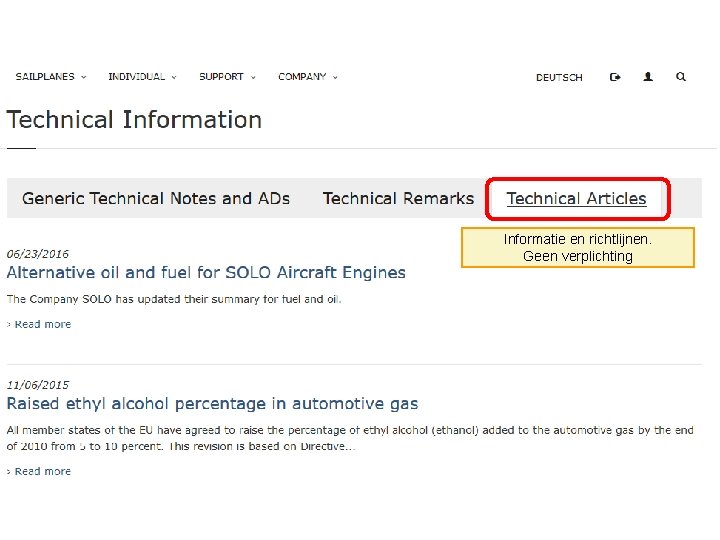
Task: Select Generic Technical Notes and ADs tab
Action: pos(156,198)
